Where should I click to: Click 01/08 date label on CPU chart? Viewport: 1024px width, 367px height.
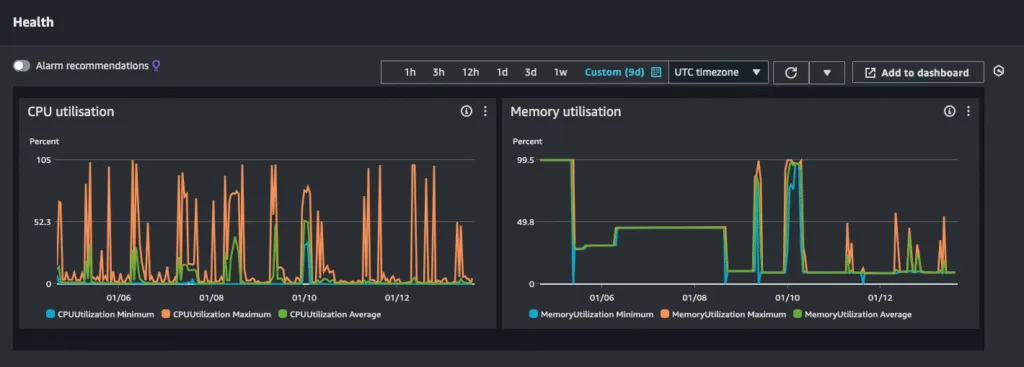tap(212, 298)
